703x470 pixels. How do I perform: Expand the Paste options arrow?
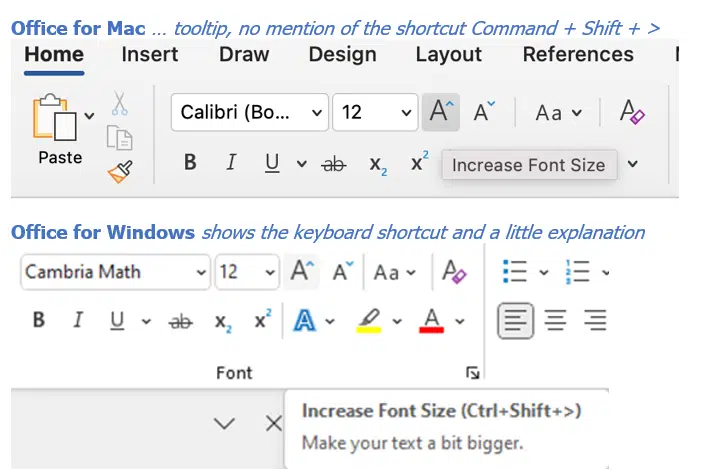tap(90, 116)
